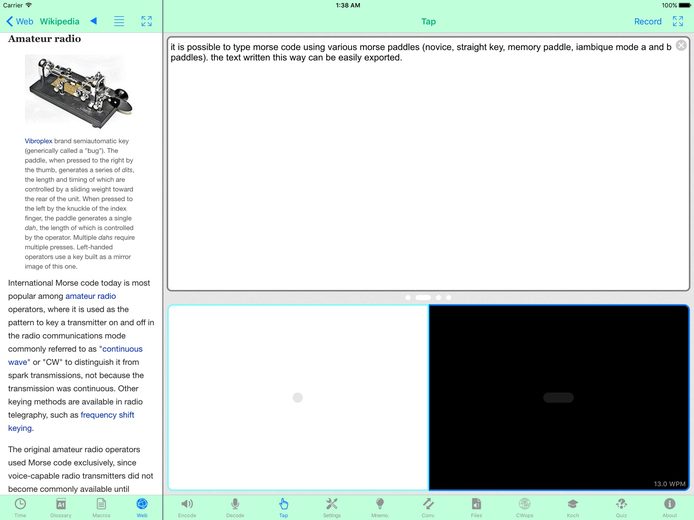Screen dimensions: 694x520
Task: Click the Wikipedia title button
Action: point(59,21)
